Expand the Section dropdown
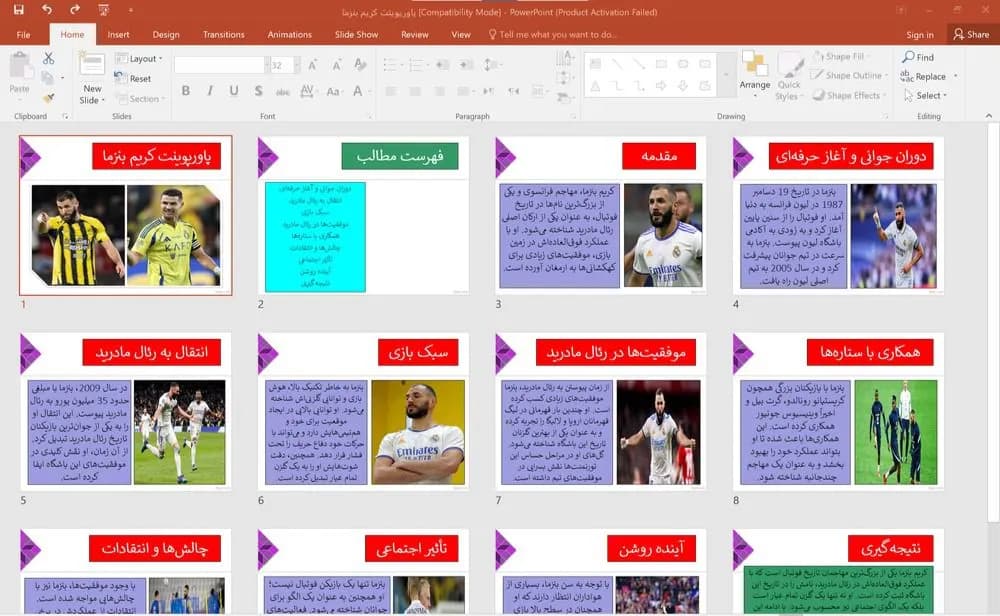 [140, 99]
